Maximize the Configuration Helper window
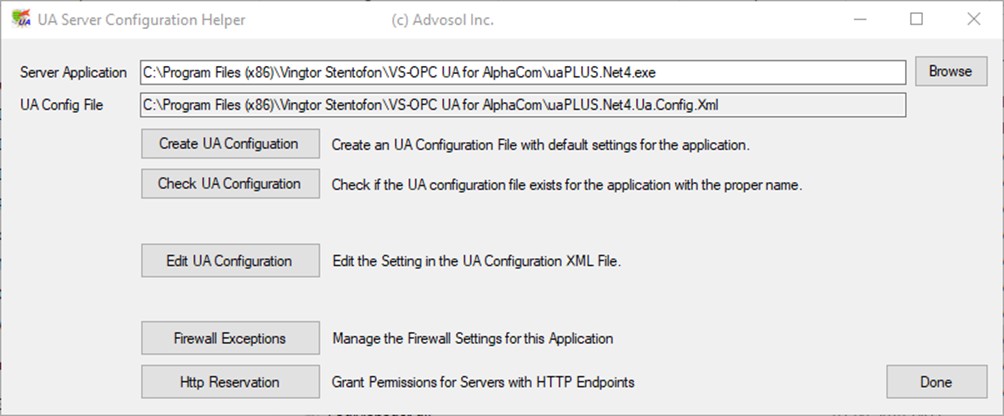 point(916,19)
